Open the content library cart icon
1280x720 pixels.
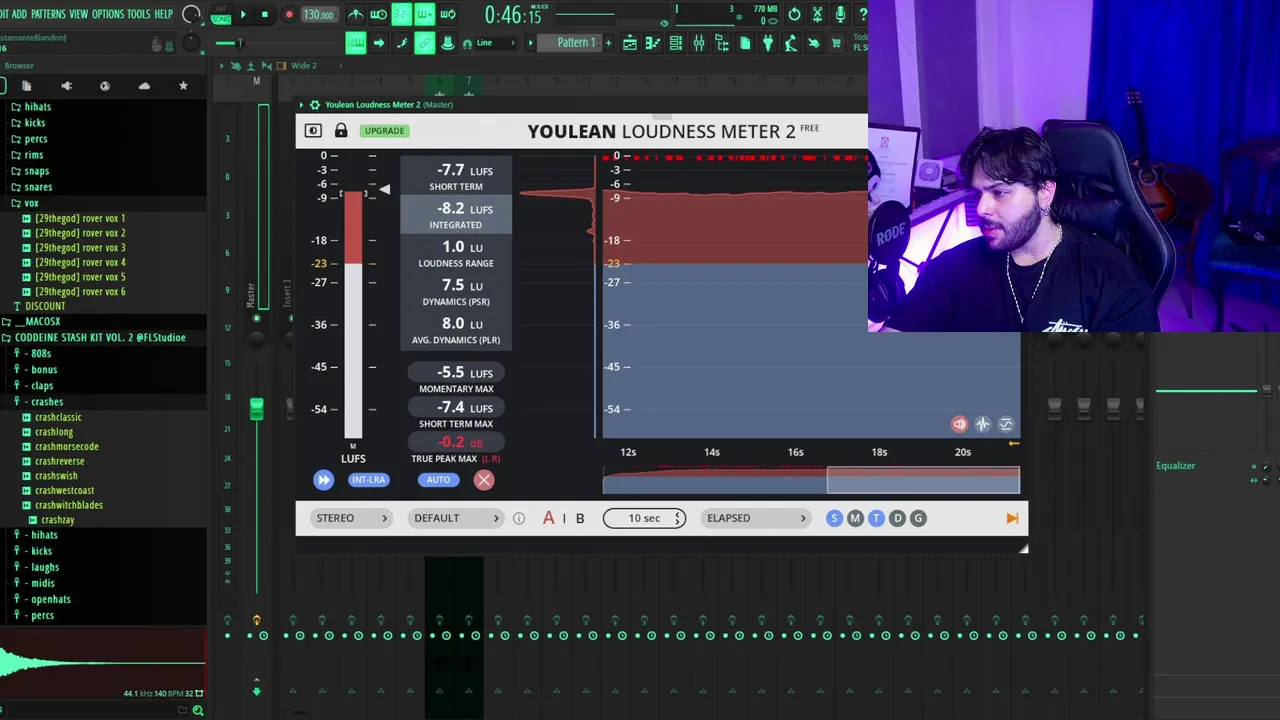point(836,42)
